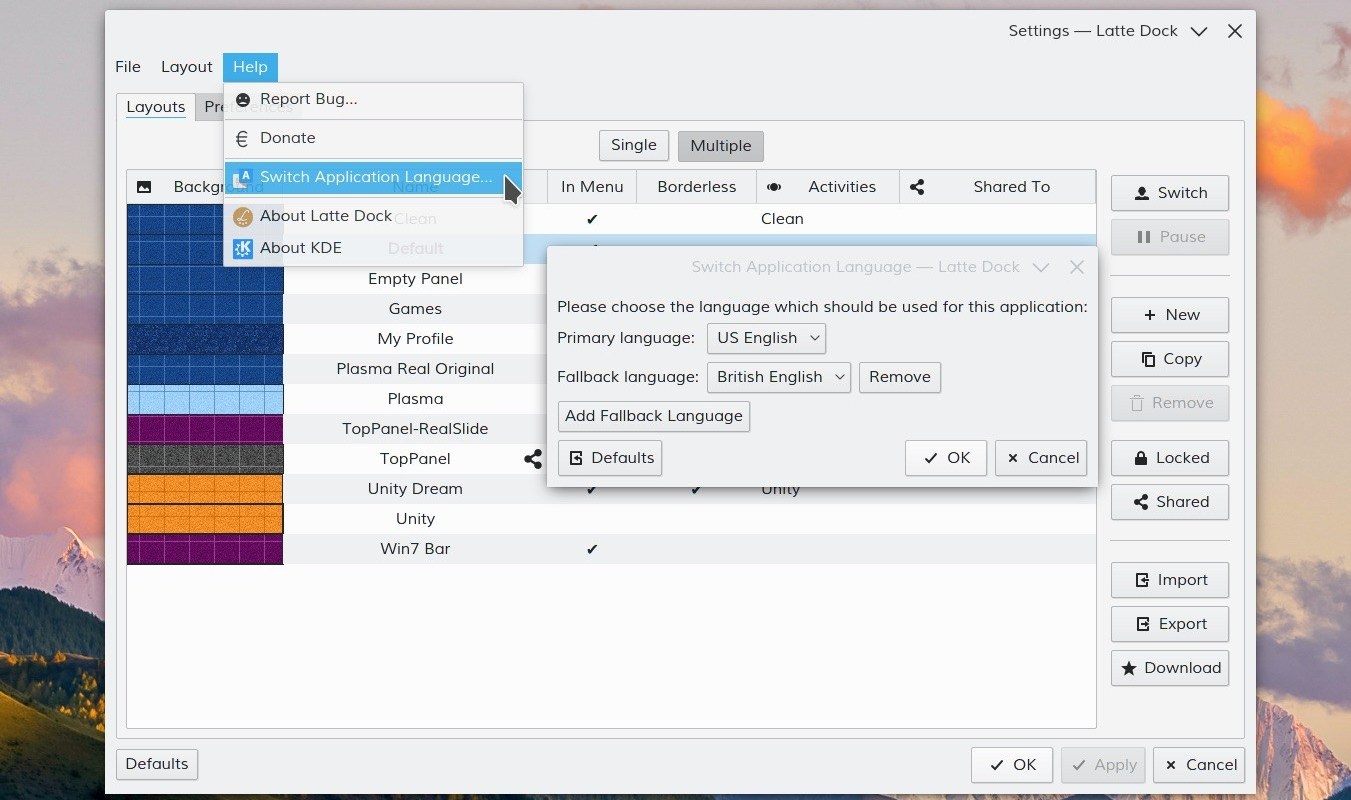Click the TopPanel gray background swatch
1351x800 pixels.
point(205,459)
